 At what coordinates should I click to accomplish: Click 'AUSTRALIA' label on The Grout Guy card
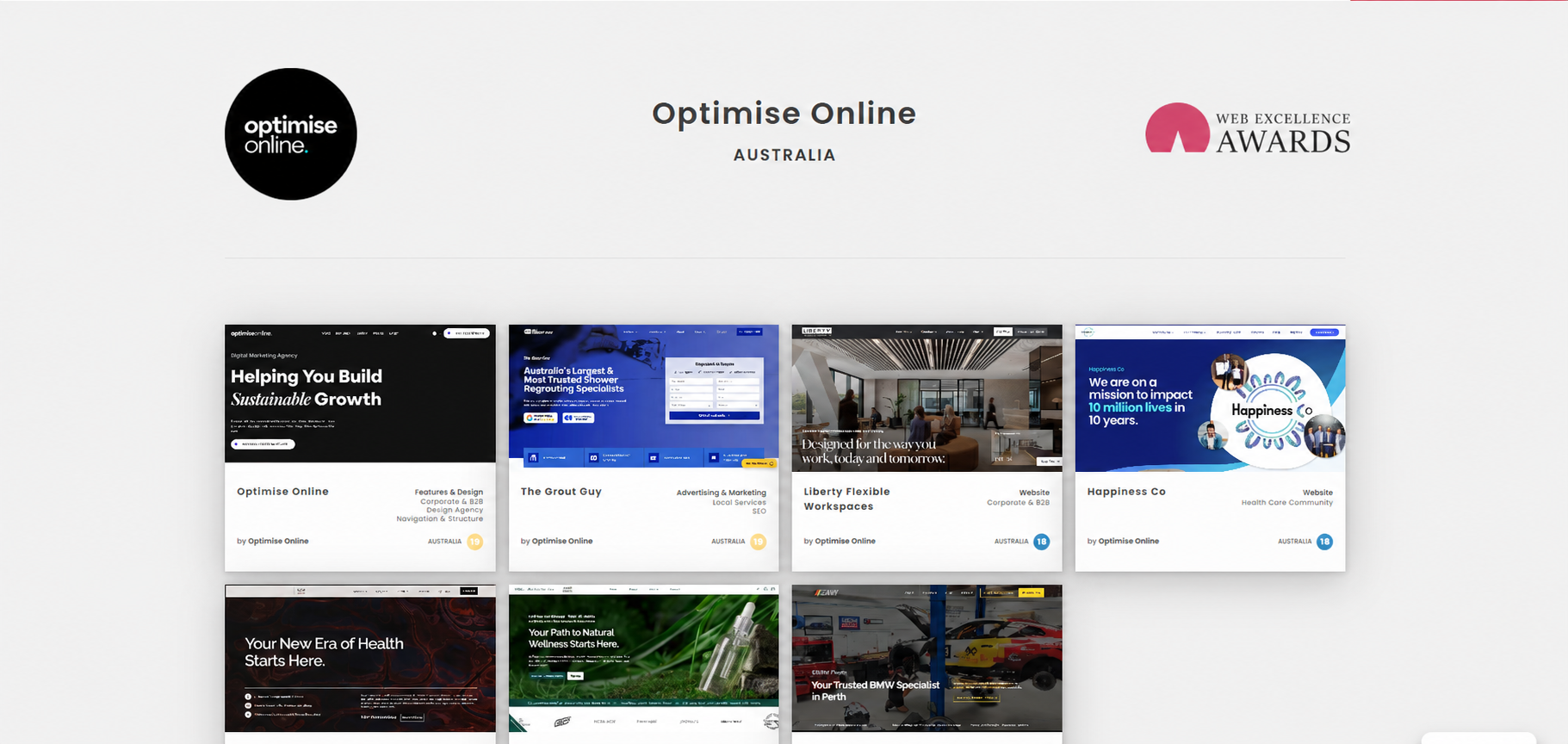click(x=728, y=542)
